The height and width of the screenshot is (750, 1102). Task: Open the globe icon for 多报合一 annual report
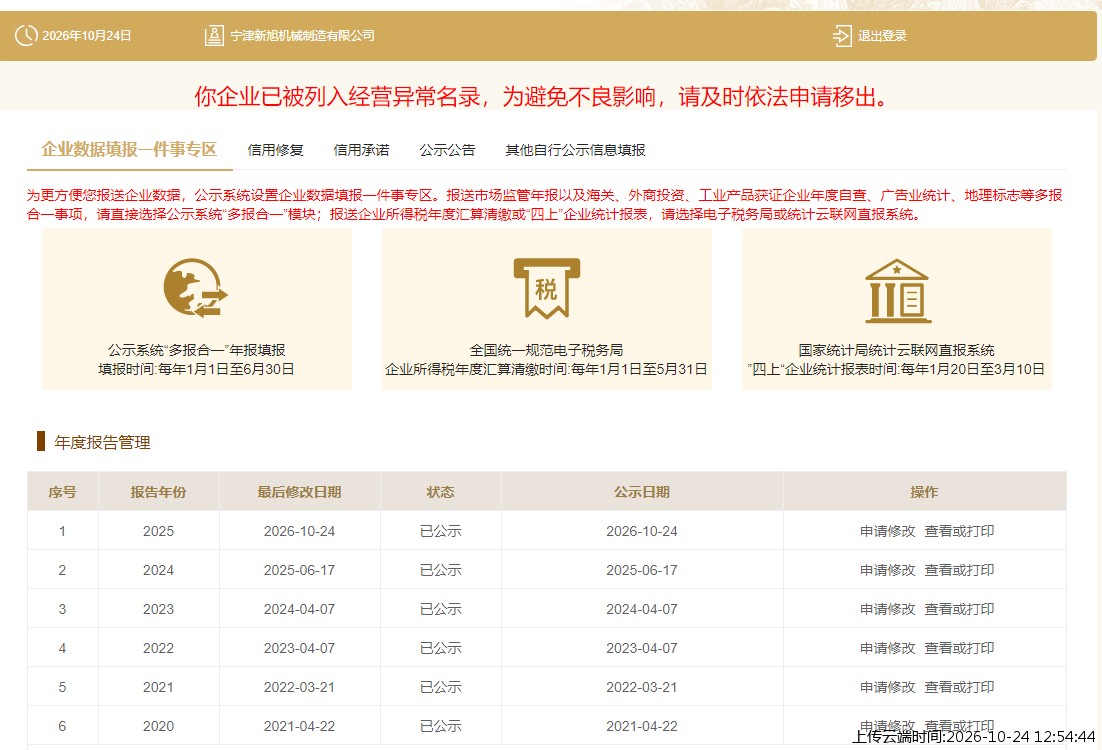195,287
